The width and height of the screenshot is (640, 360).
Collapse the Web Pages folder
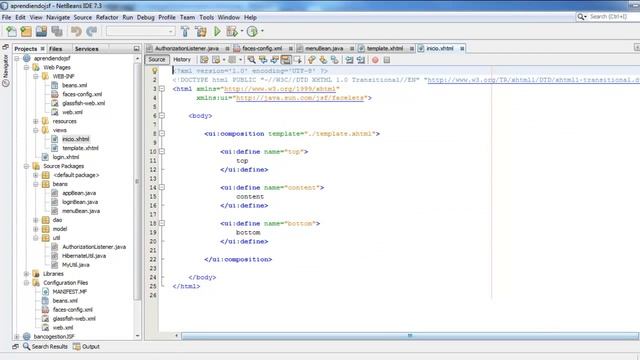pyautogui.click(x=27, y=67)
